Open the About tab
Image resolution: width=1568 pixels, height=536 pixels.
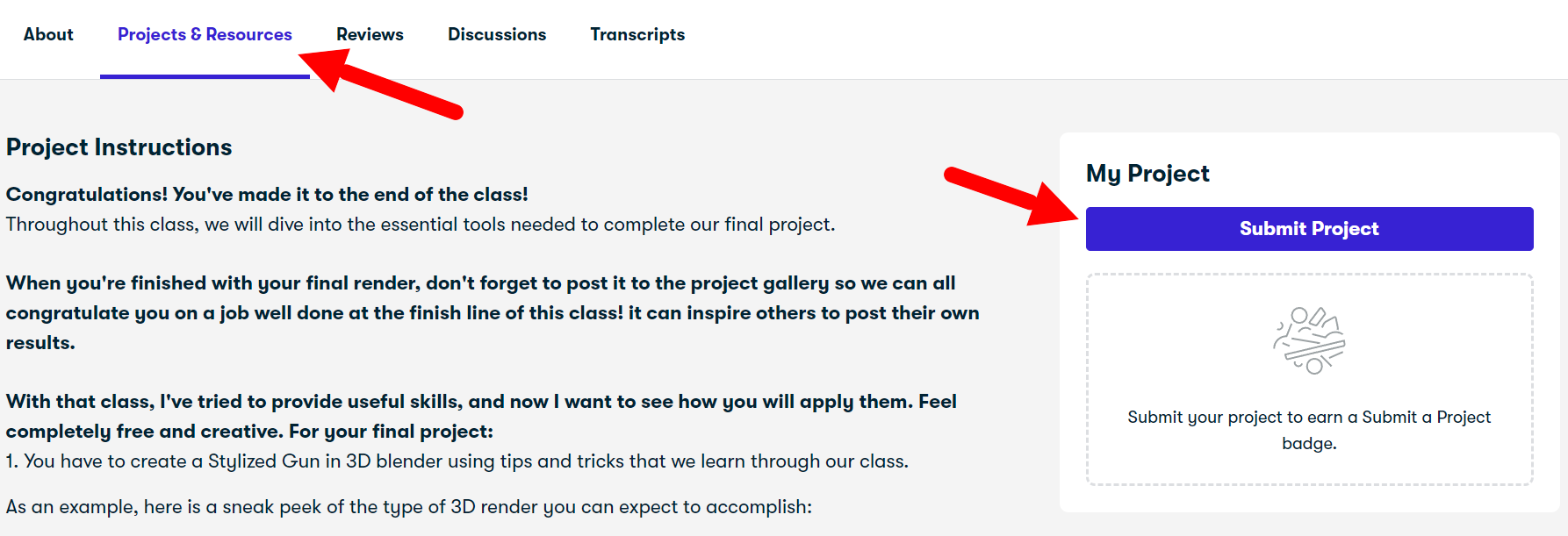tap(48, 34)
